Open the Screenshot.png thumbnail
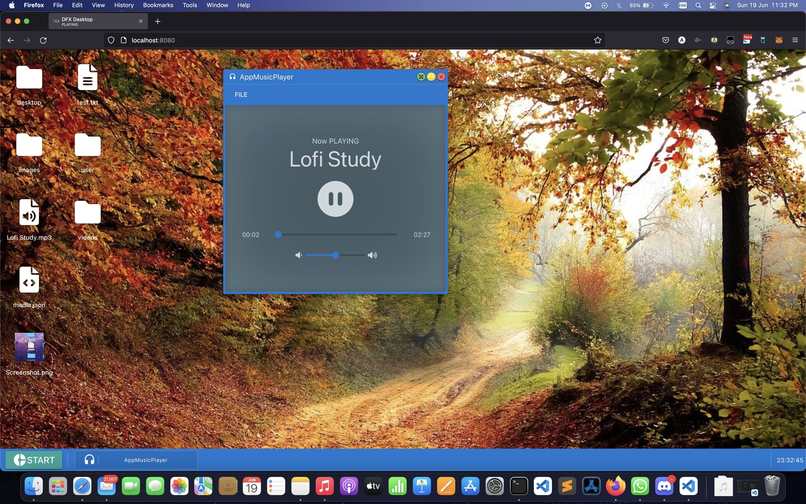 (x=29, y=347)
